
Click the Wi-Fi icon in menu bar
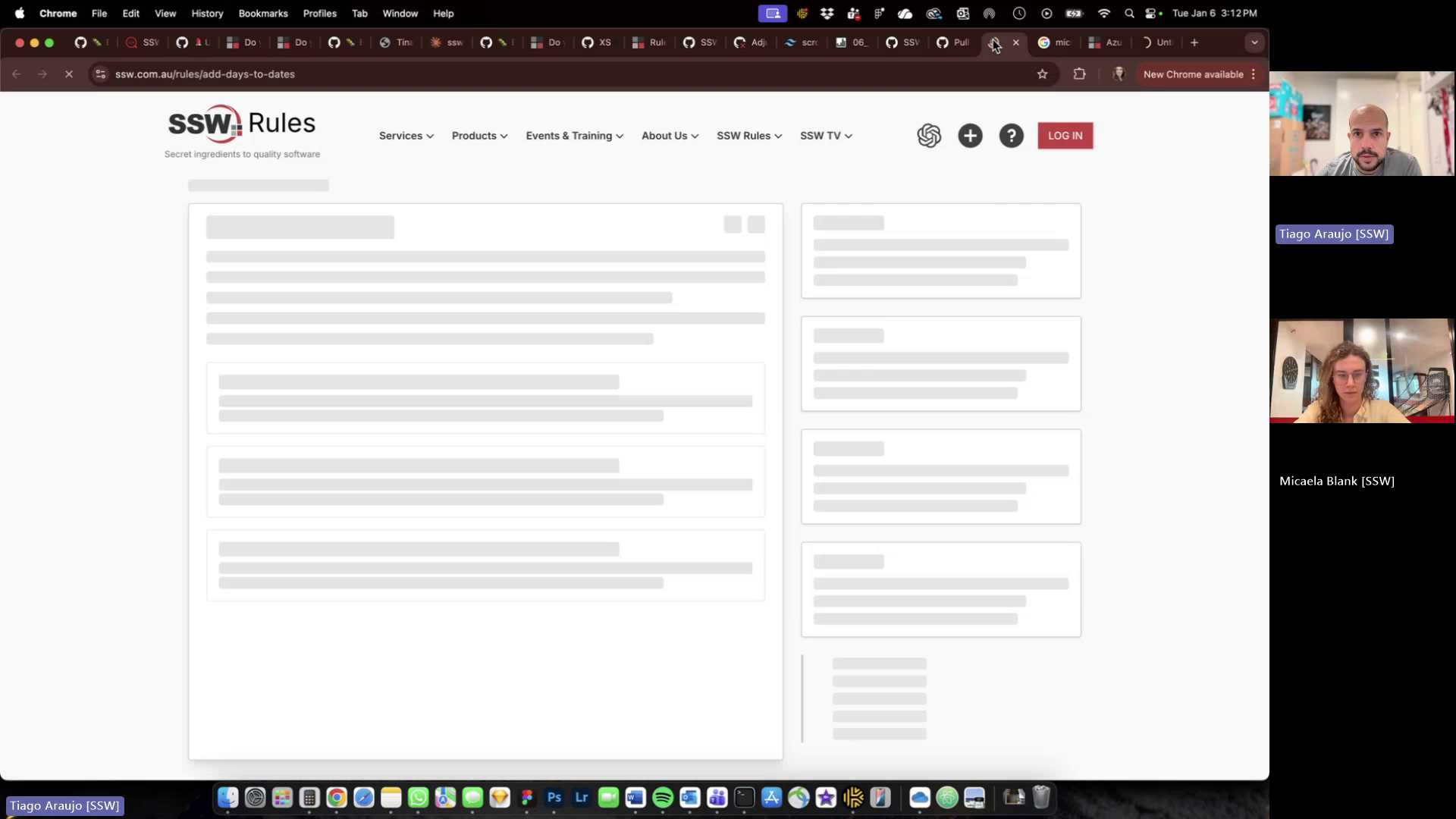1104,13
